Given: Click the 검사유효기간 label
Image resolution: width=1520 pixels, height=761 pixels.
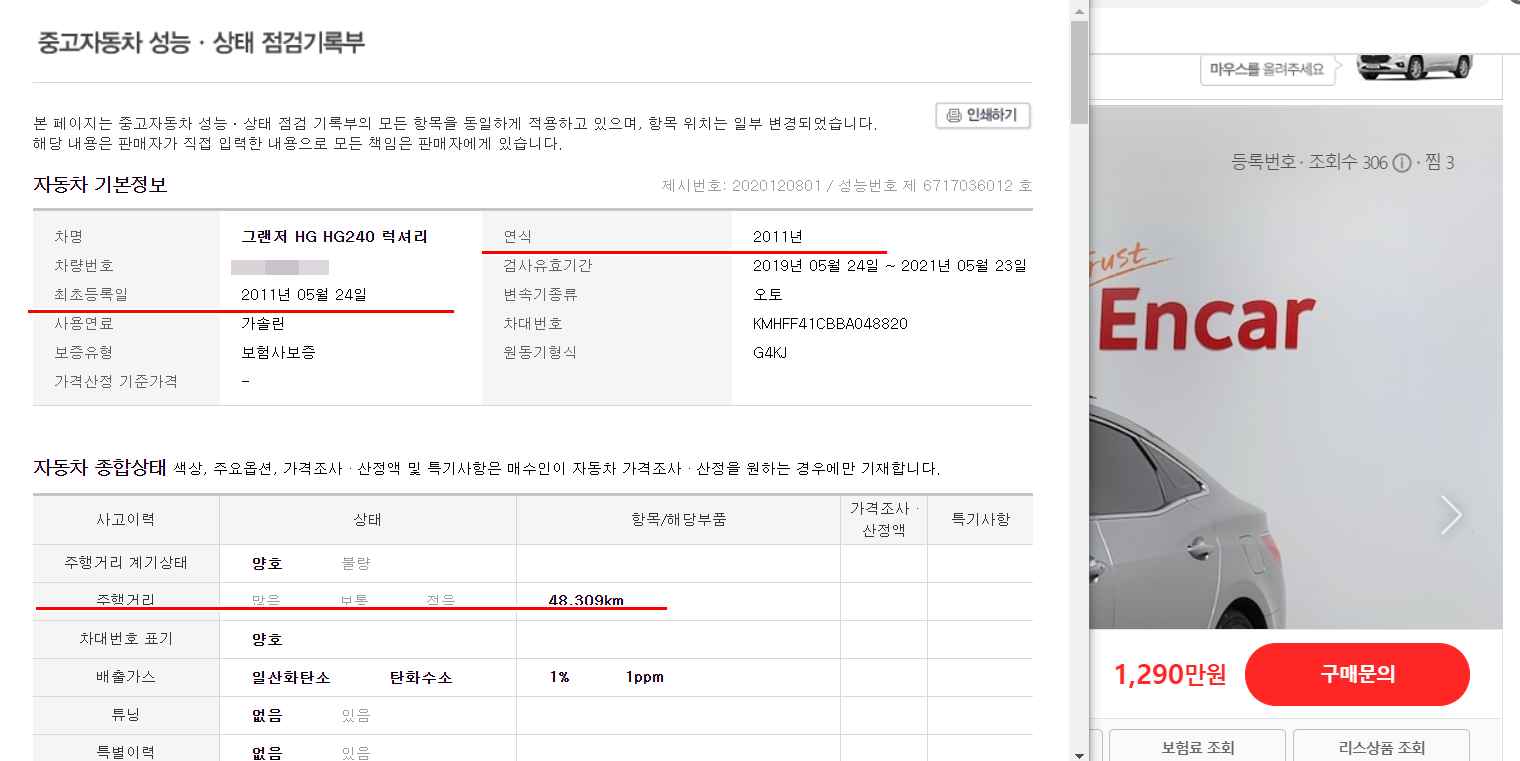Looking at the screenshot, I should click(548, 266).
